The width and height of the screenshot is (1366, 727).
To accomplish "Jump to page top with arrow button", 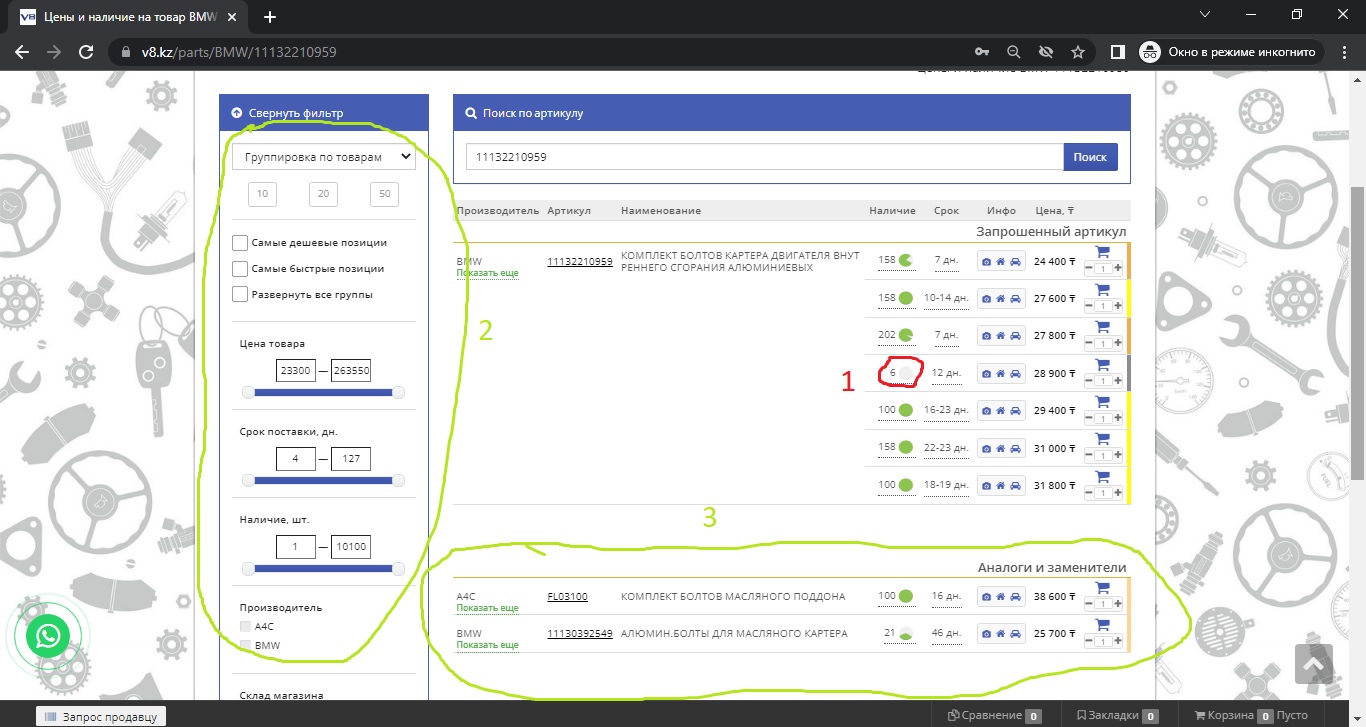I will [1315, 663].
